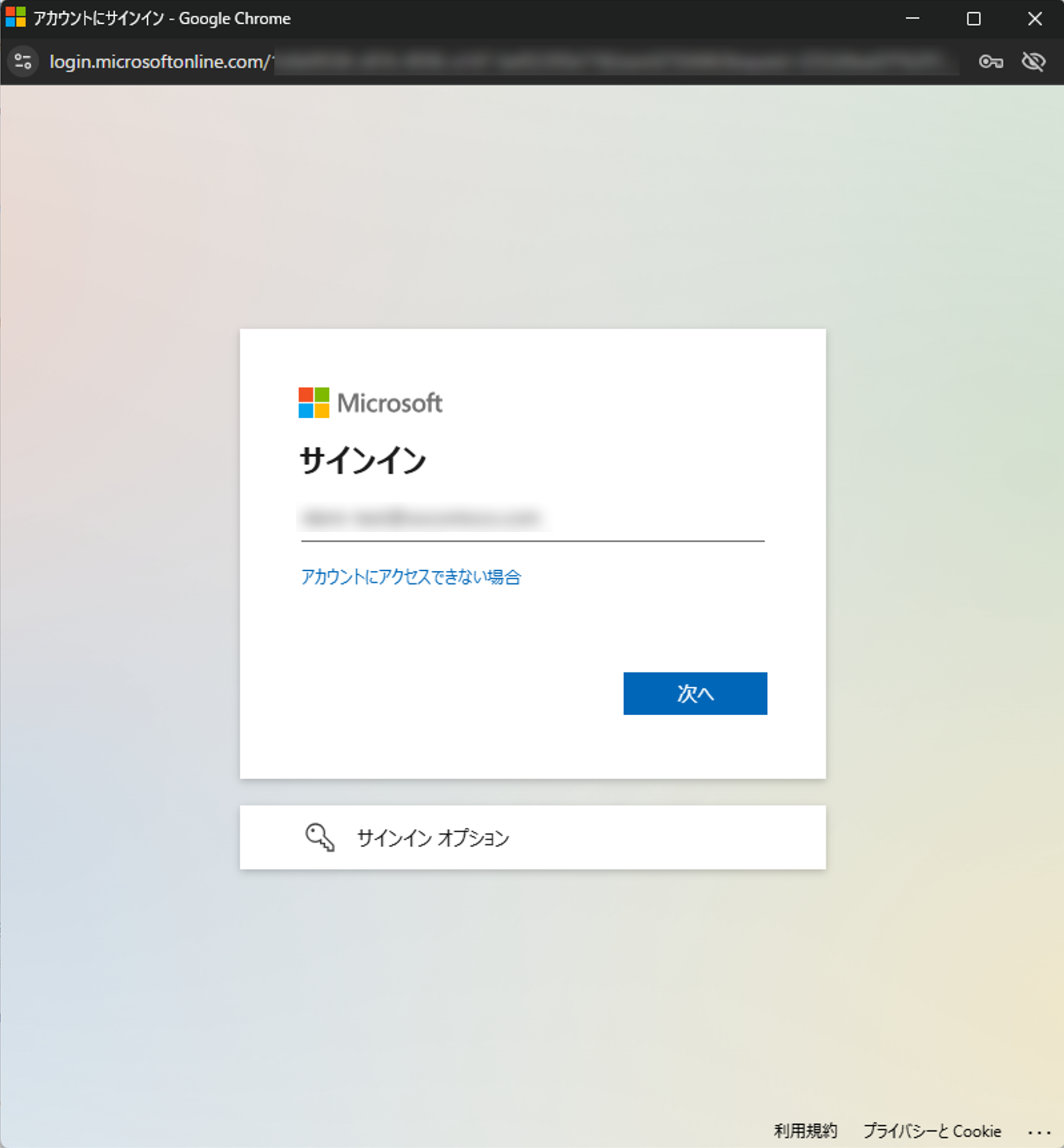The height and width of the screenshot is (1148, 1064).
Task: Close the Chrome sign-in window
Action: 1034,19
